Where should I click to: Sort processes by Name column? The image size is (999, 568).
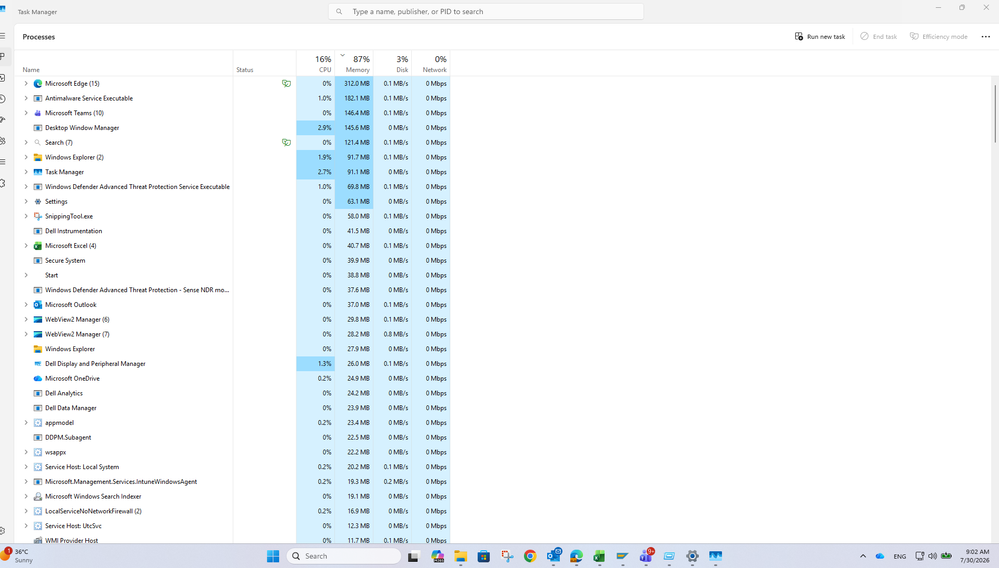point(124,64)
